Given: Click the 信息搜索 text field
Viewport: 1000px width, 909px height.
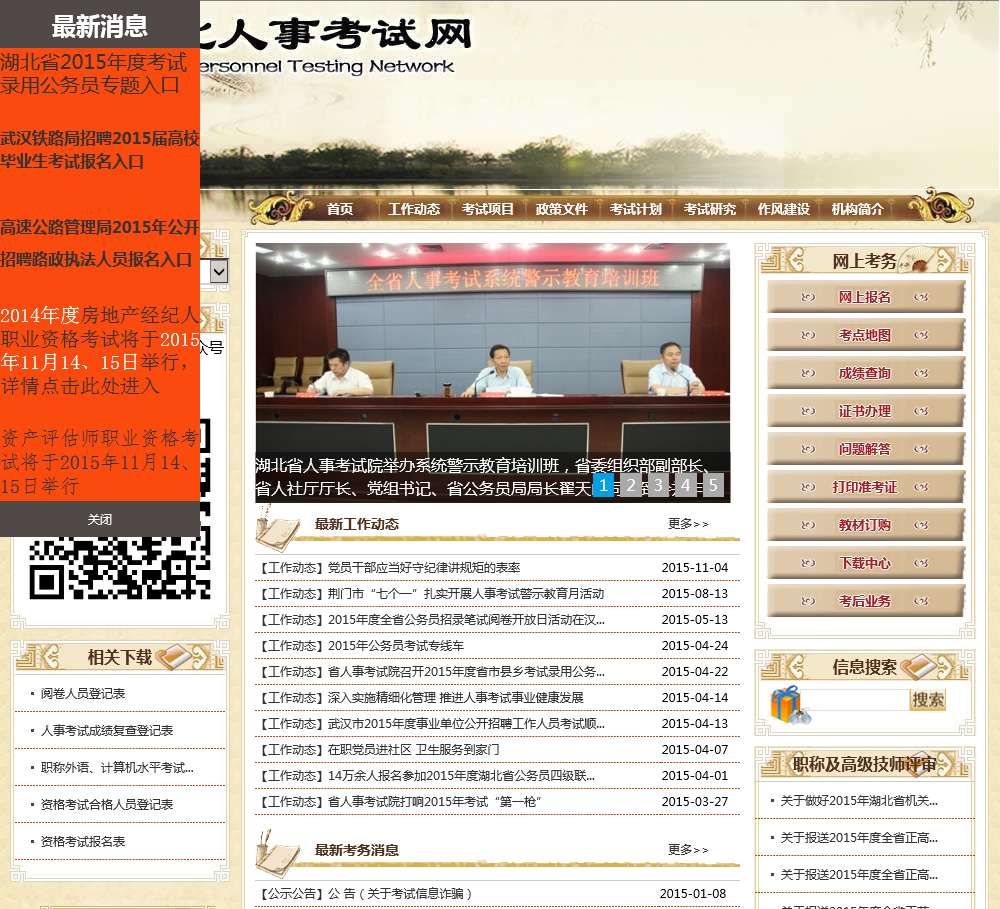Looking at the screenshot, I should pos(856,700).
